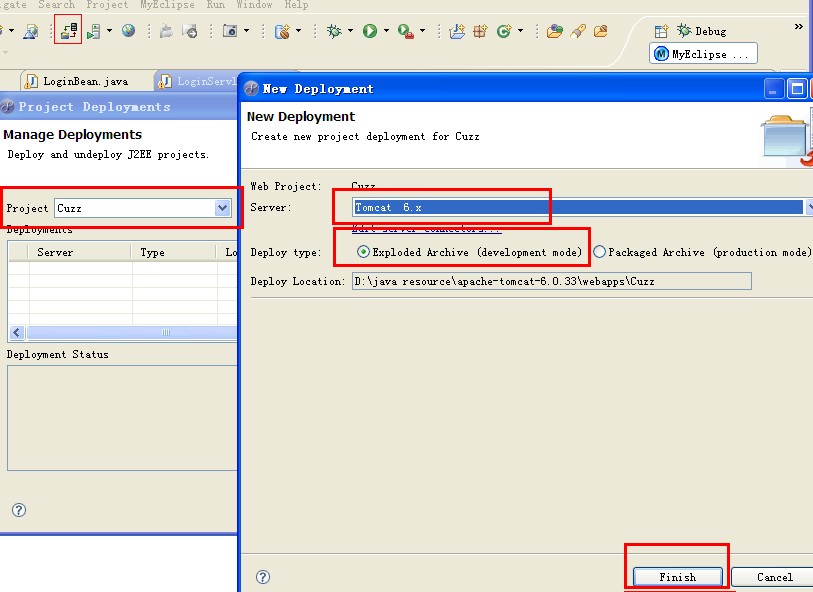
Task: Click the Deployments table horizontal scrollbar thumb
Action: pos(132,332)
